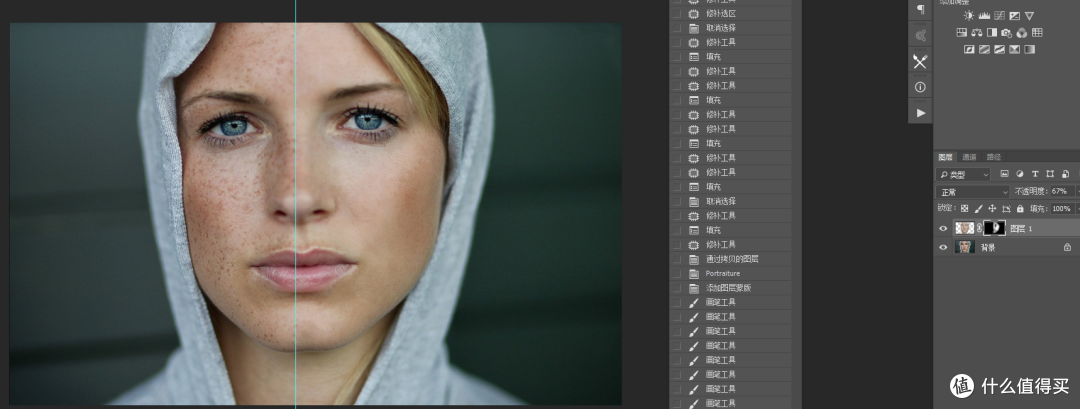Open the 67% opacity slider dropdown arrow
Image resolution: width=1080 pixels, height=409 pixels.
(x=1078, y=191)
